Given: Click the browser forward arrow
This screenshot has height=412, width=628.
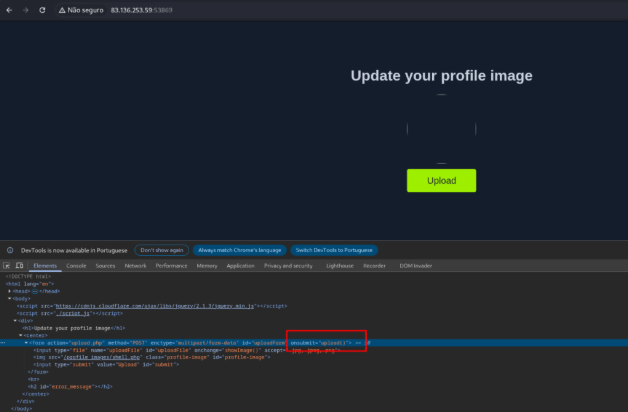Looking at the screenshot, I should click(24, 9).
